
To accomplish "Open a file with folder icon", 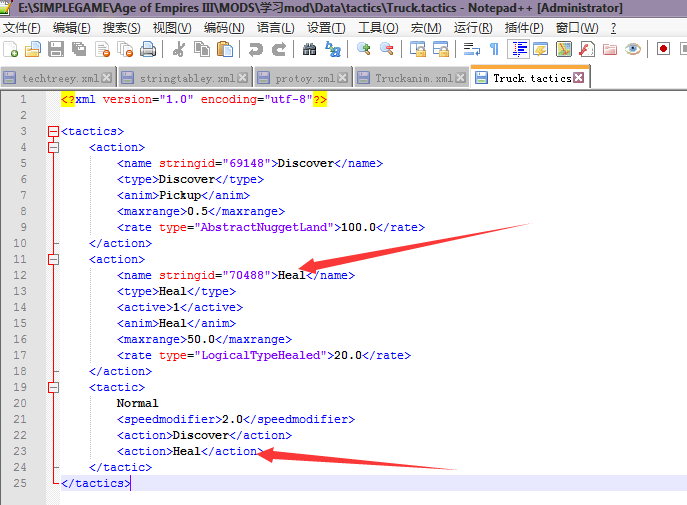I will coord(33,49).
